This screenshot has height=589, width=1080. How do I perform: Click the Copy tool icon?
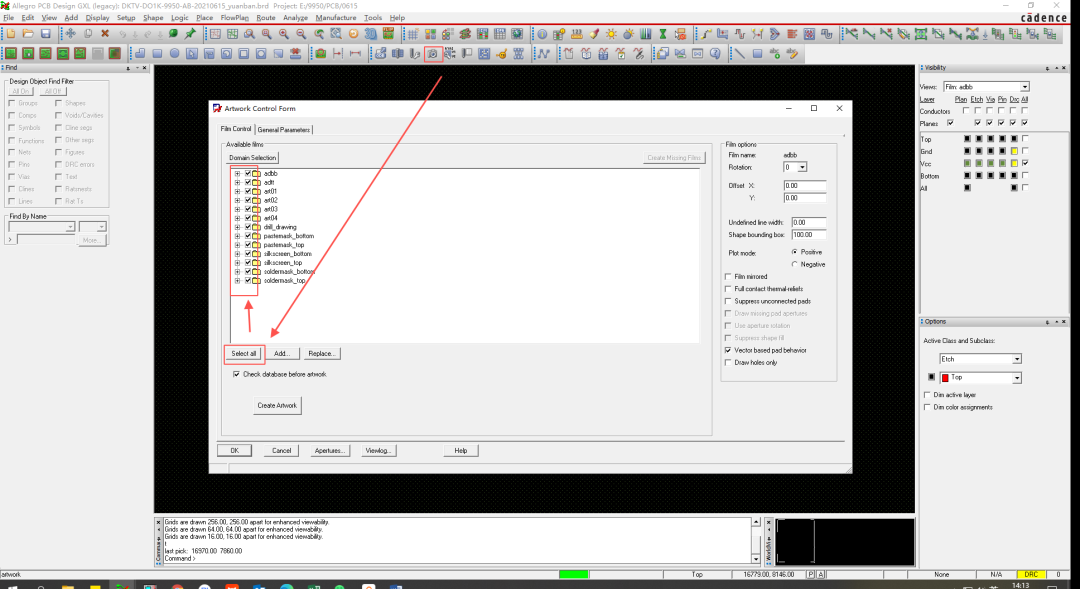[88, 33]
